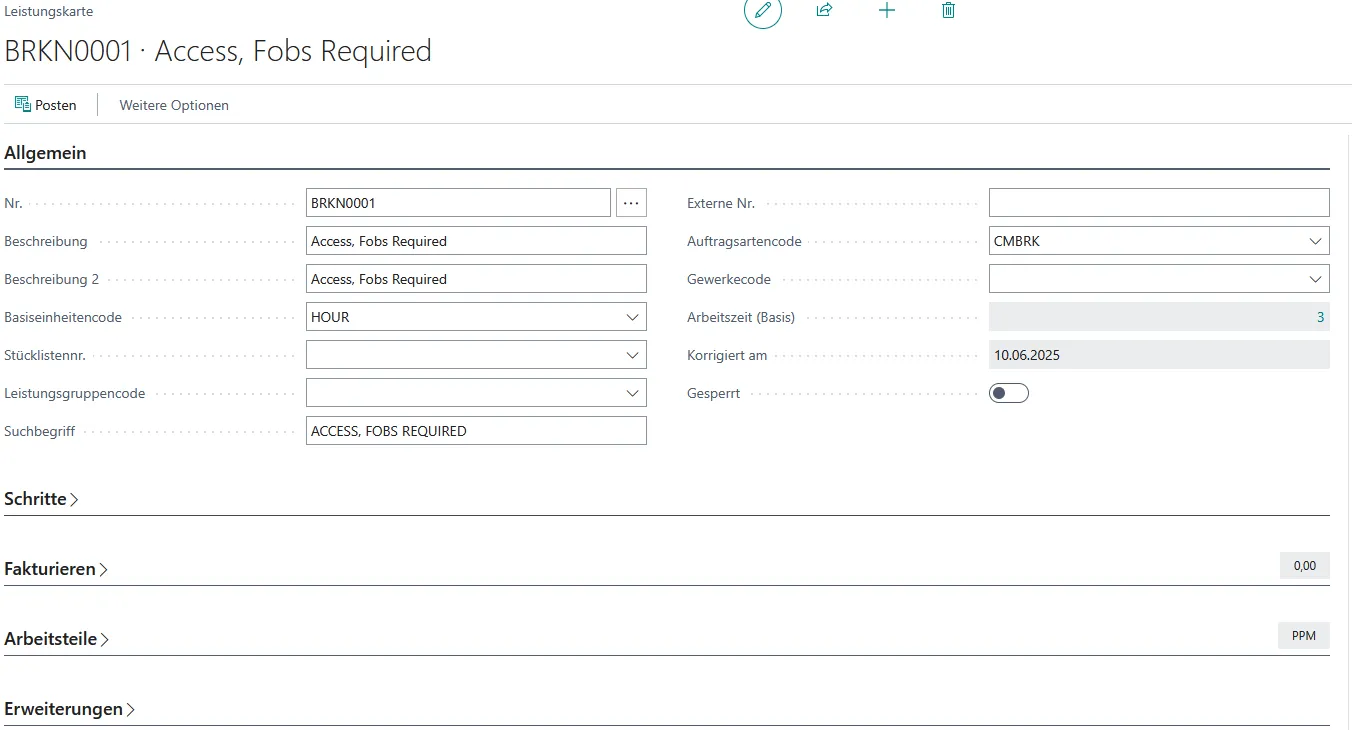
Task: Click the Suchbegriff input field
Action: point(476,431)
